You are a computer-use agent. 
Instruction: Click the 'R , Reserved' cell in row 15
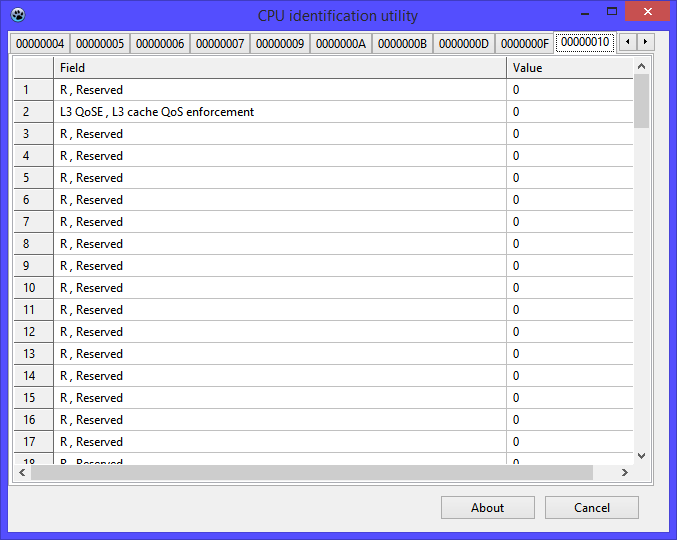point(280,398)
